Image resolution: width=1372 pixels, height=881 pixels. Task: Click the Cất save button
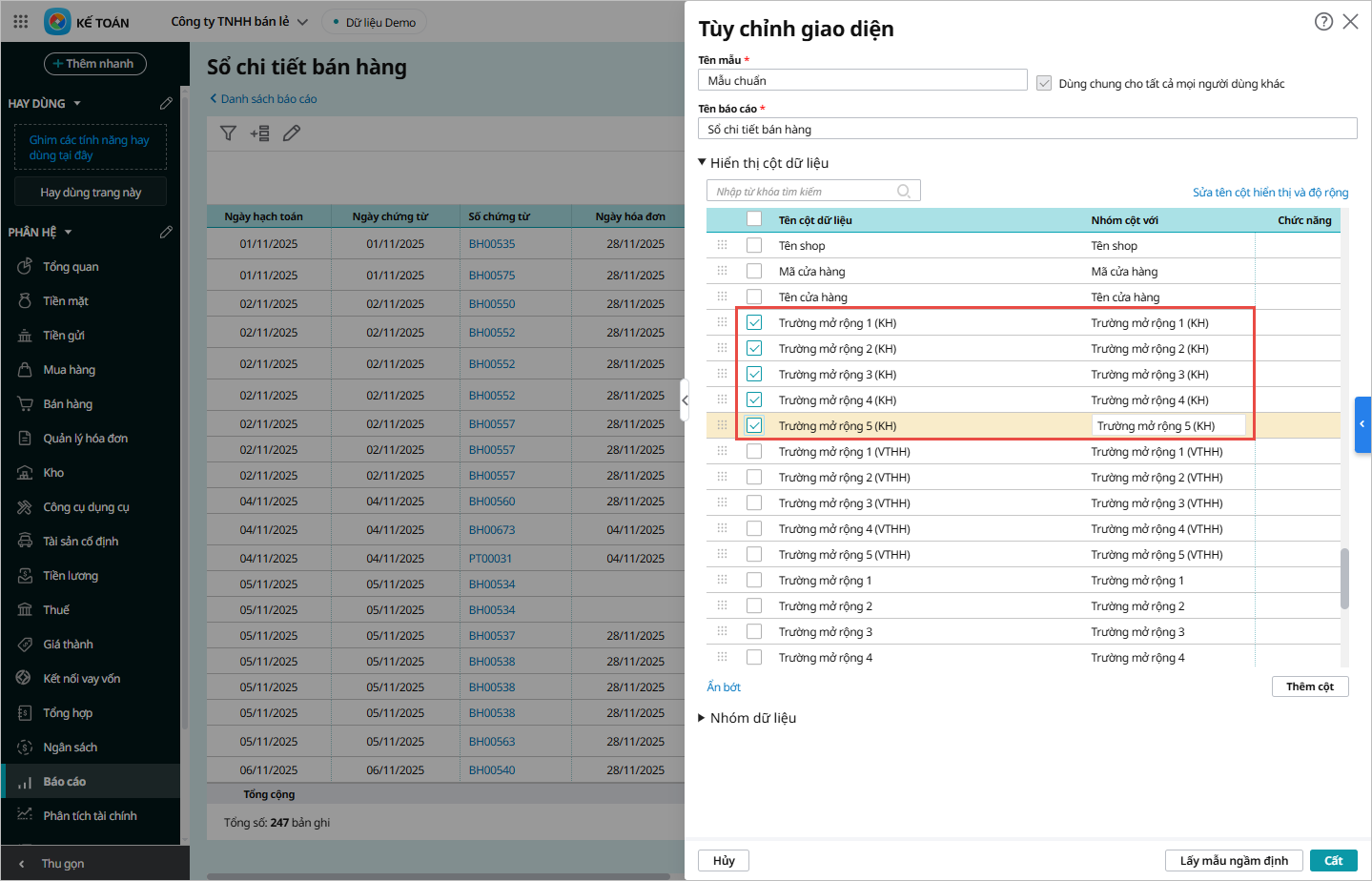1333,861
